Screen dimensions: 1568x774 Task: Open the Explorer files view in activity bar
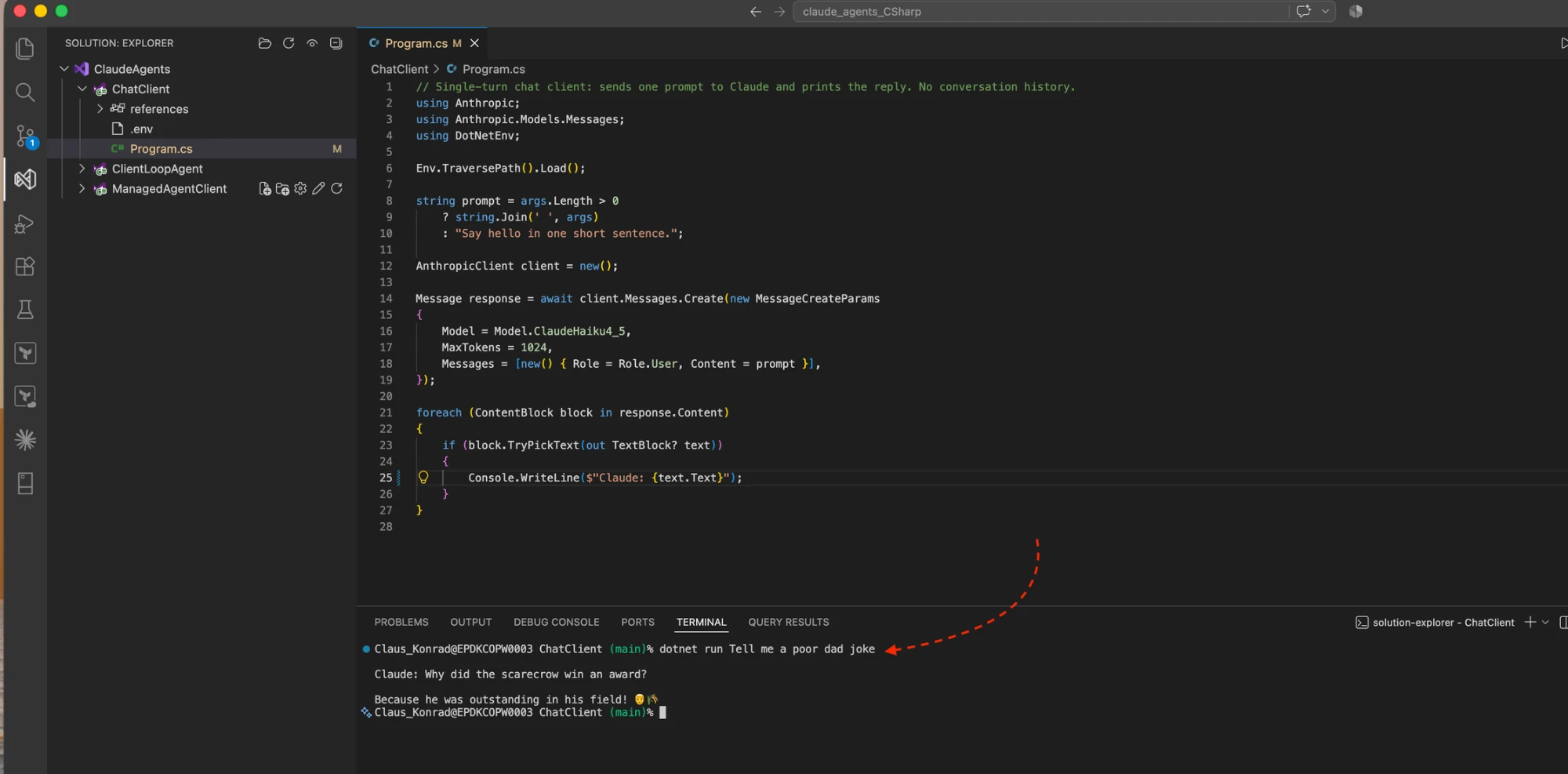click(x=25, y=49)
